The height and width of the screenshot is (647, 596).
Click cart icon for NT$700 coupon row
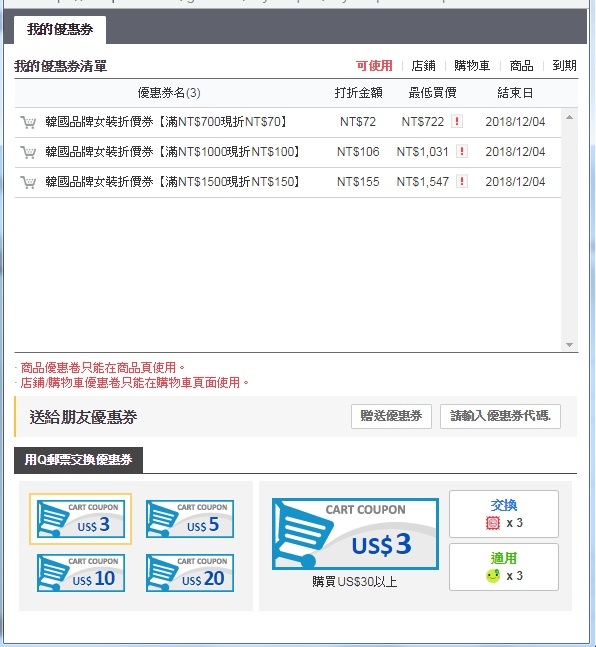tap(28, 122)
